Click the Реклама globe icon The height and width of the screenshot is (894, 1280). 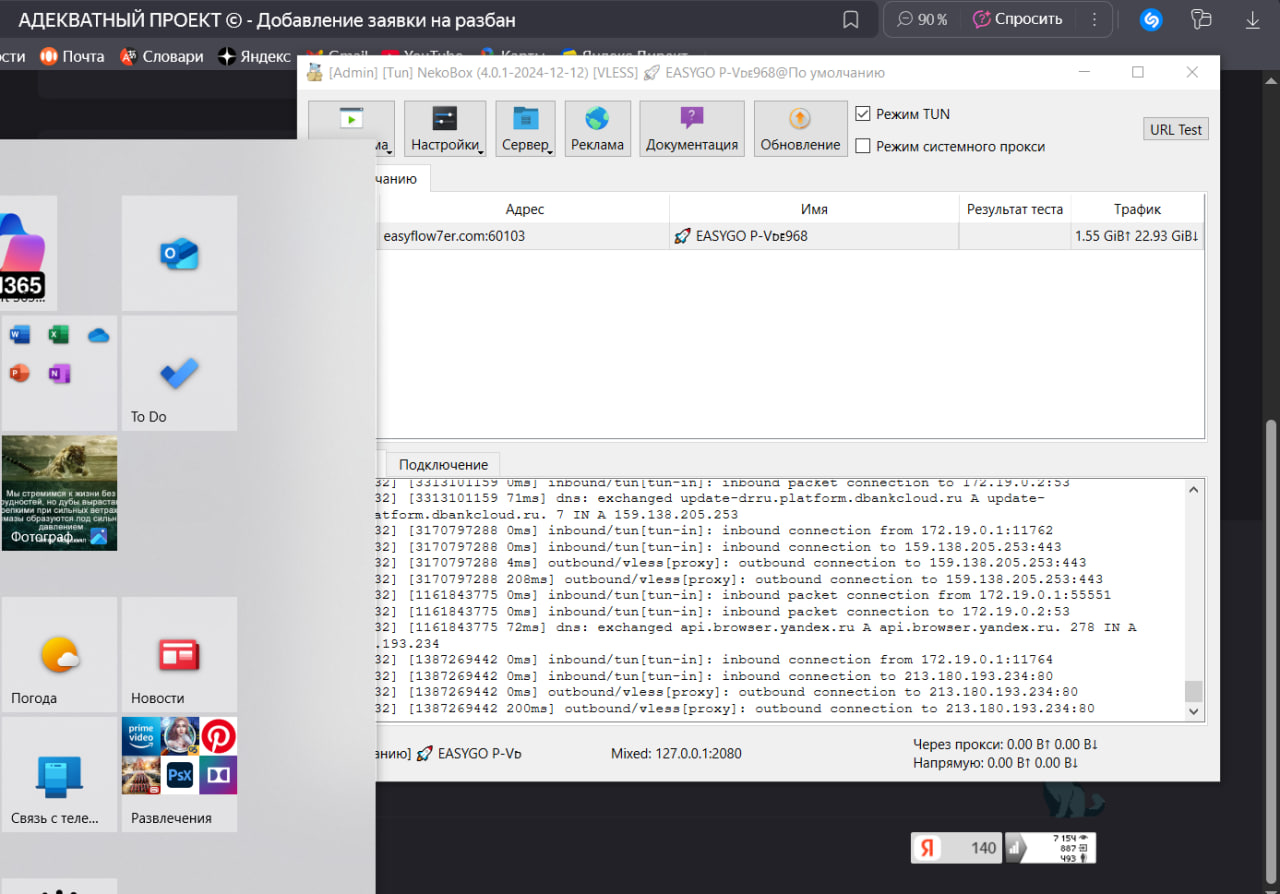click(597, 120)
